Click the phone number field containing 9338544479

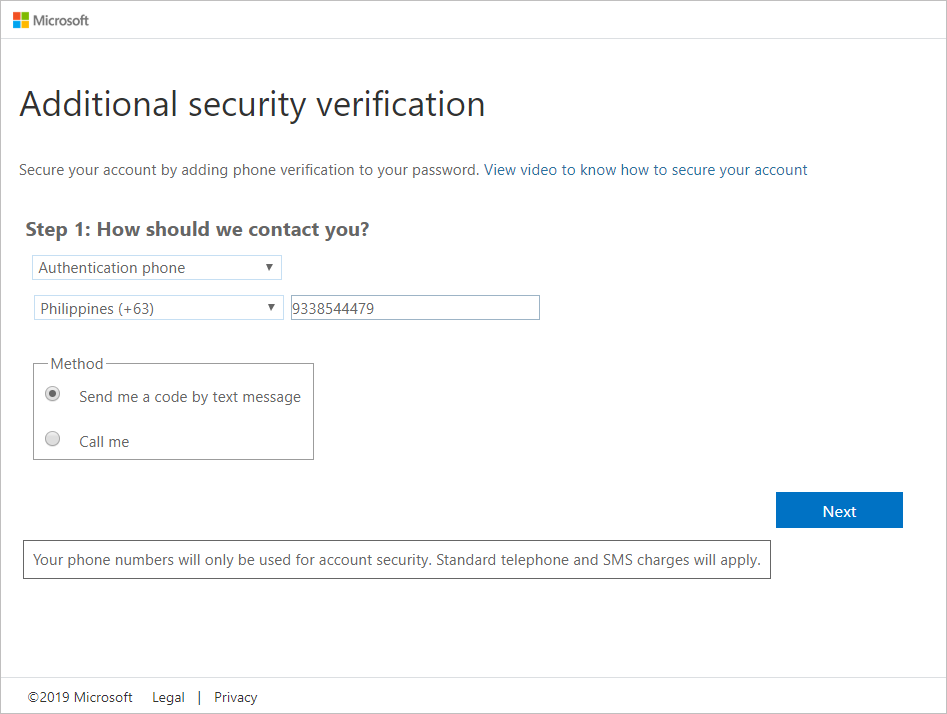click(415, 308)
